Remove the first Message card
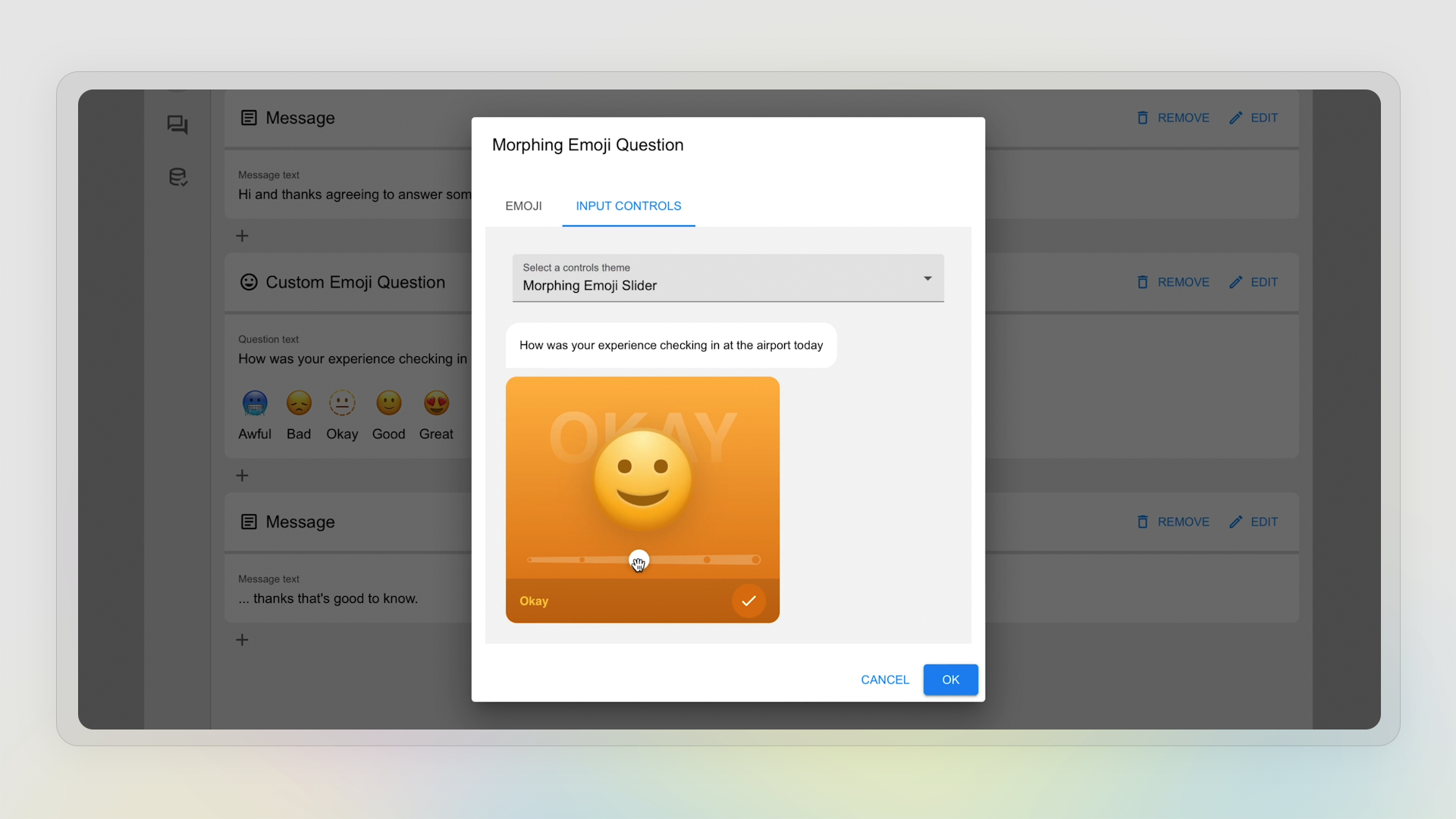Viewport: 1456px width, 819px height. [x=1172, y=118]
